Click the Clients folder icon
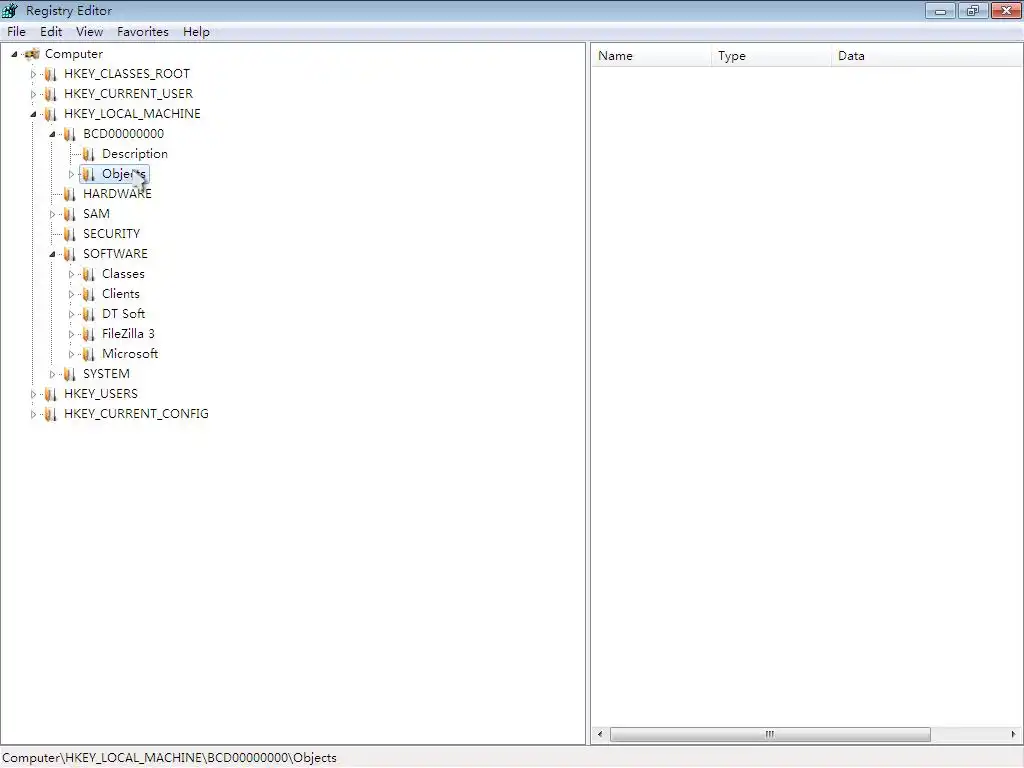Viewport: 1024px width, 768px height. click(88, 295)
